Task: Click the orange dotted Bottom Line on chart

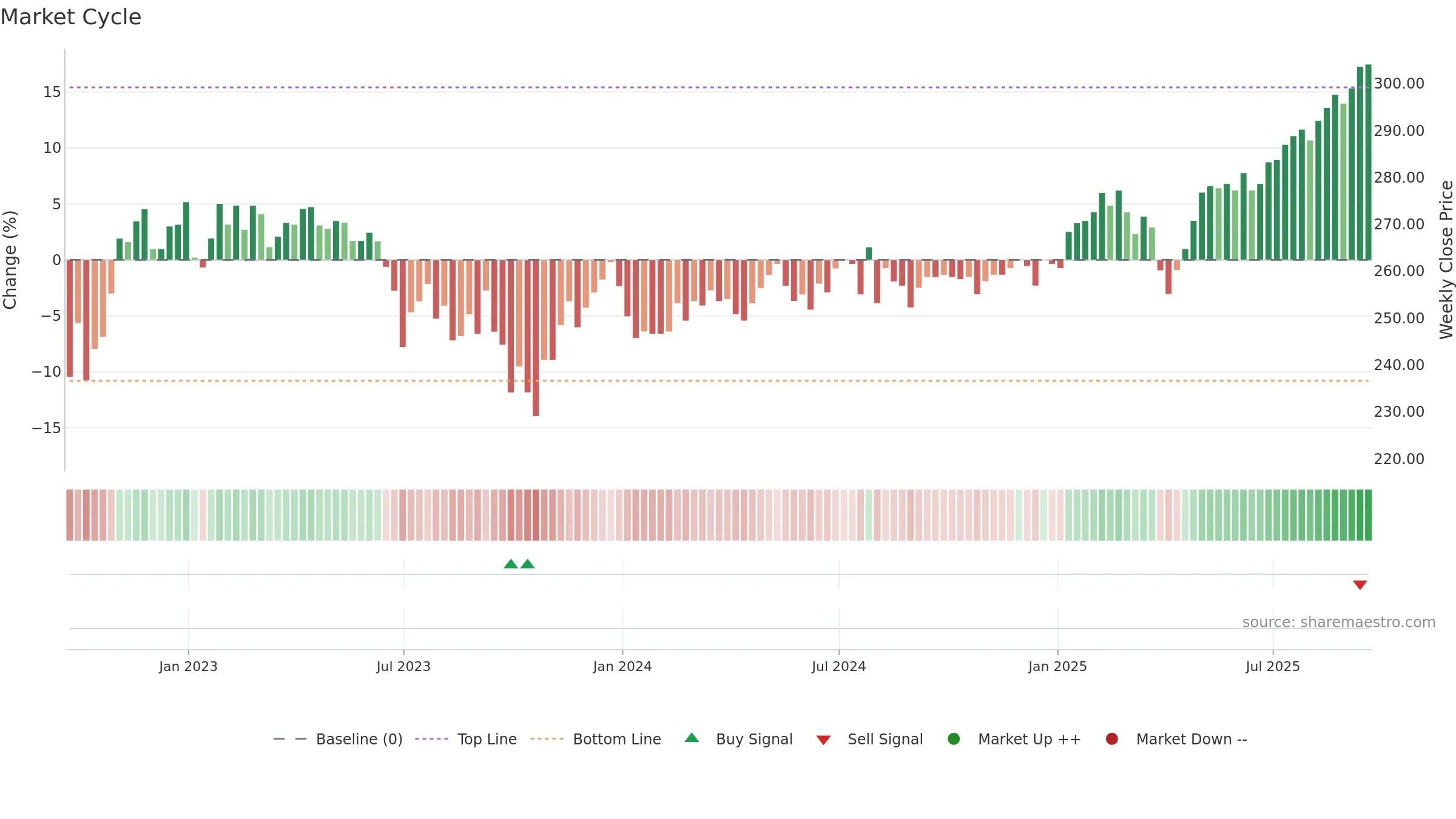Action: 719,381
